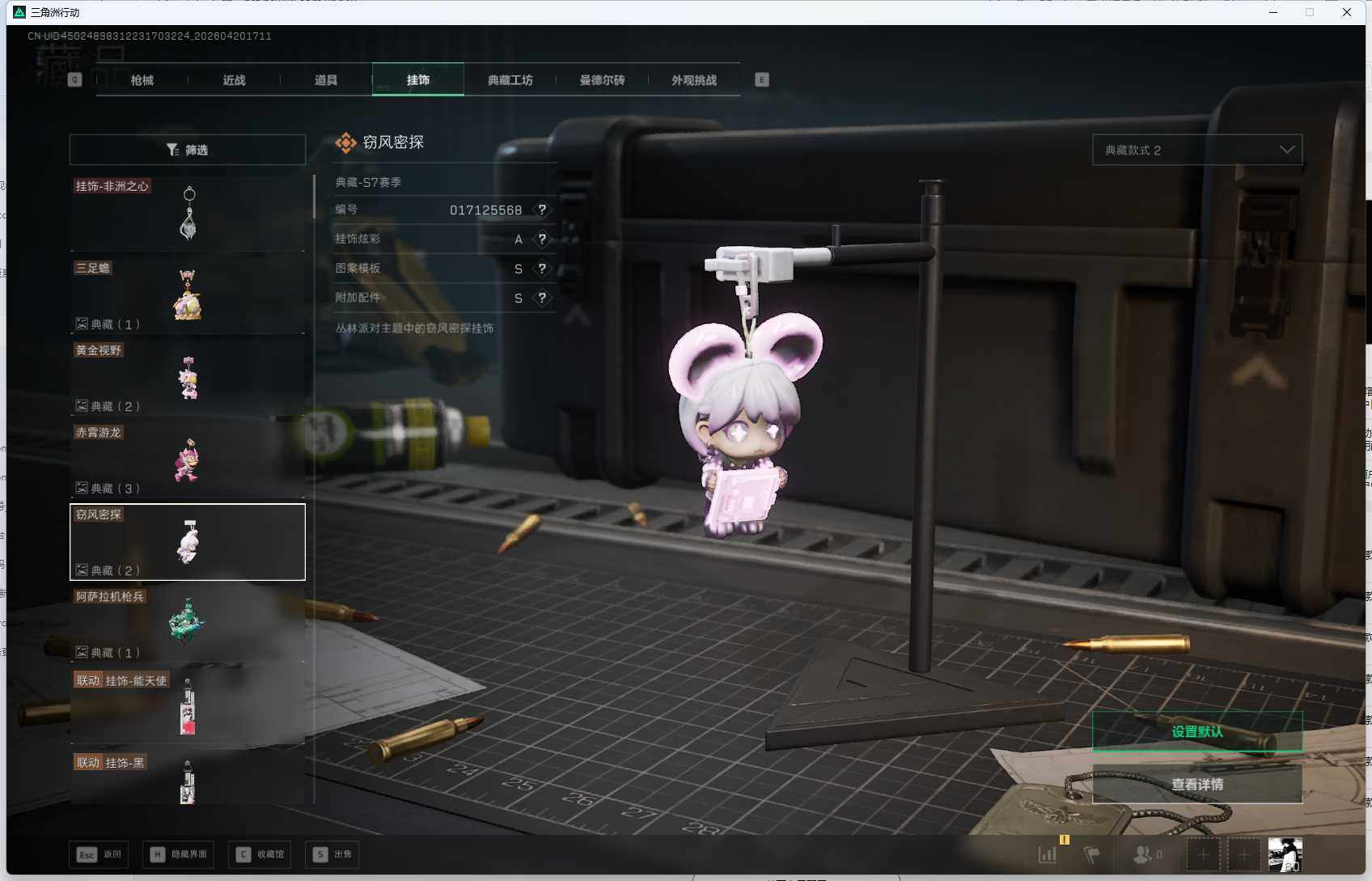Open the friends icon showing 0
Viewport: 1372px width, 881px height.
[x=1147, y=854]
